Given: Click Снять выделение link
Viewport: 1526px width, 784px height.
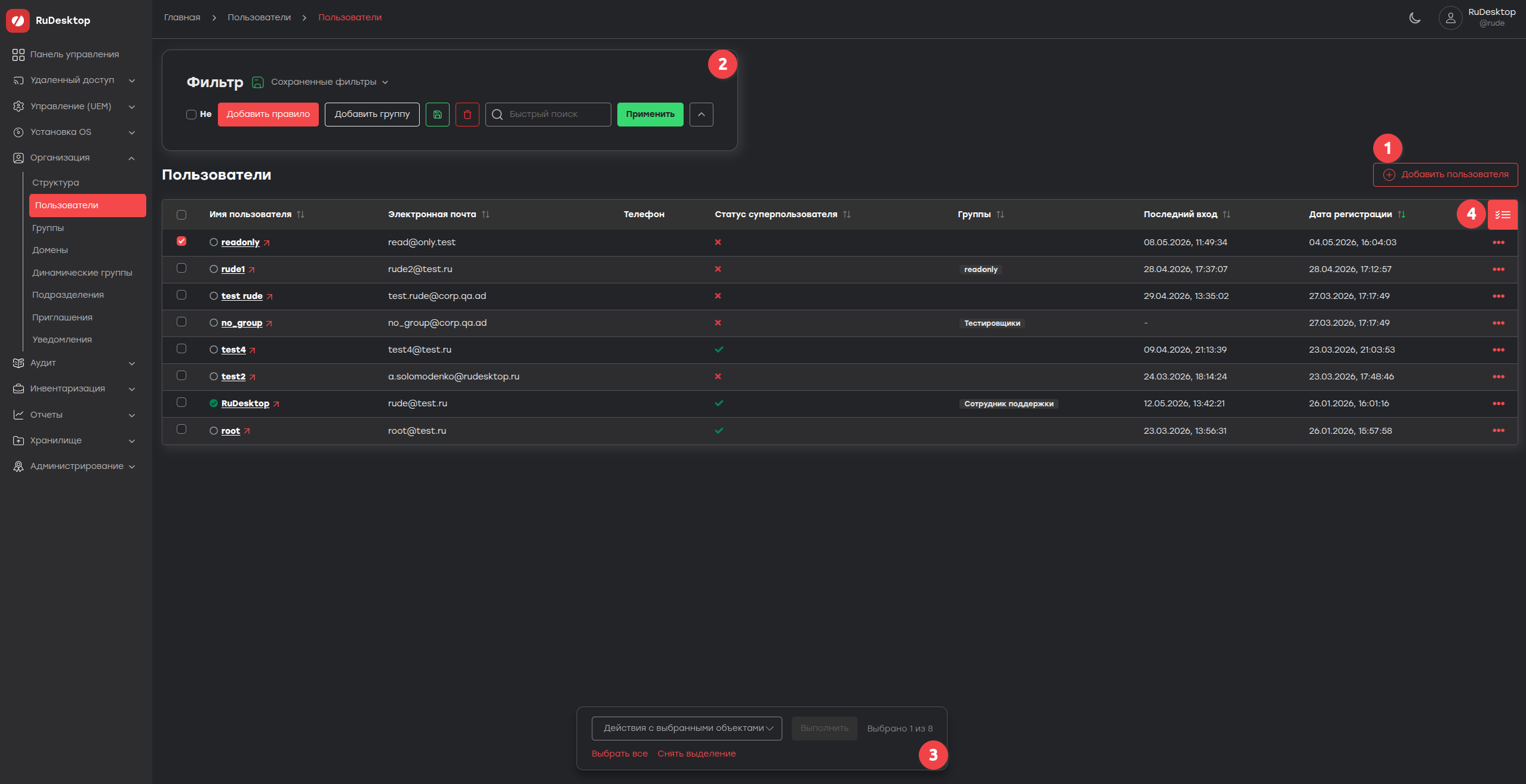Looking at the screenshot, I should (697, 754).
